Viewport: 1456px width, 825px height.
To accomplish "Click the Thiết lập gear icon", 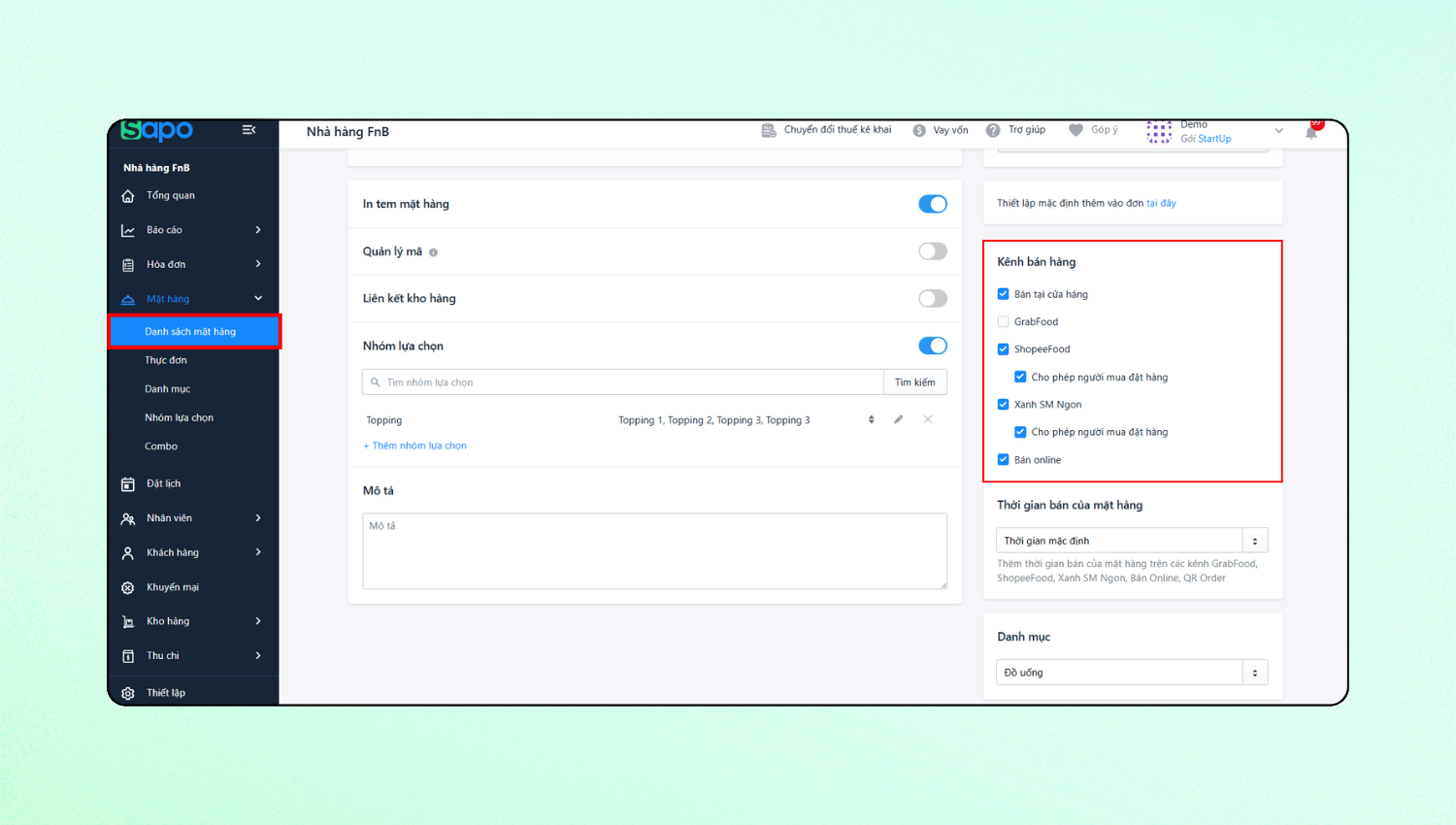I will 128,693.
